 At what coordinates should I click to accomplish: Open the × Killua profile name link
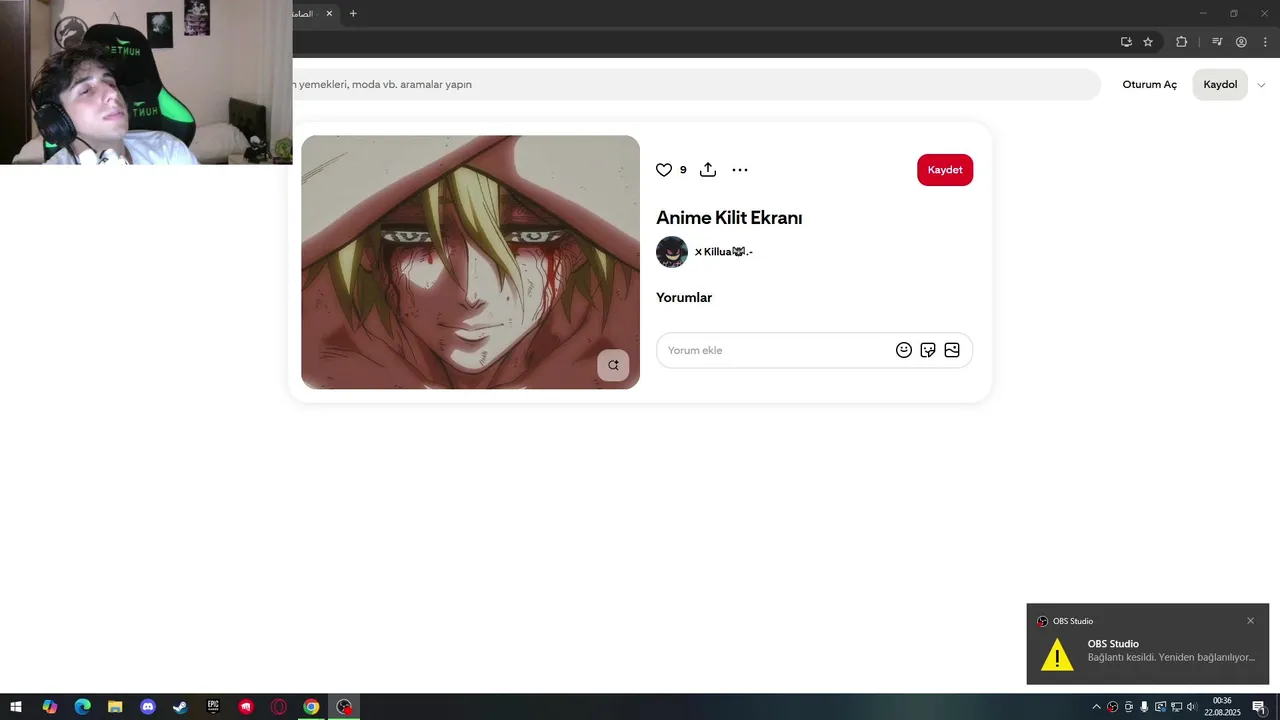(x=724, y=252)
